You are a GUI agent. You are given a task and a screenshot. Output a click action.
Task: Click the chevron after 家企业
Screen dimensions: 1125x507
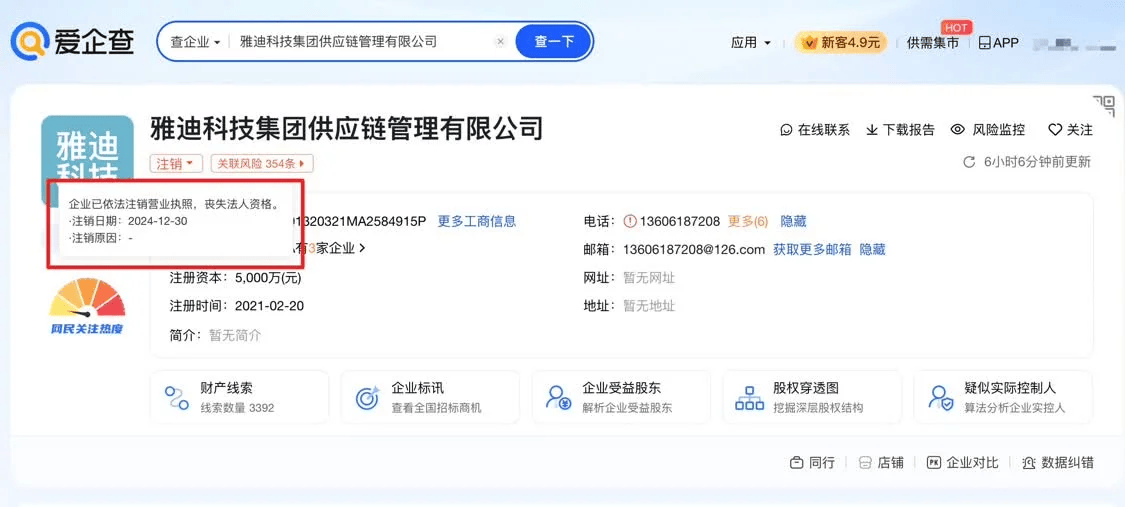pyautogui.click(x=362, y=249)
